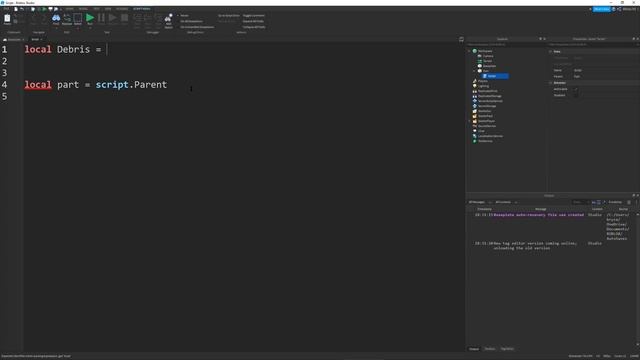Click the StarterGui icon in Explorer
Viewport: 640px width, 360px height.
(x=475, y=111)
